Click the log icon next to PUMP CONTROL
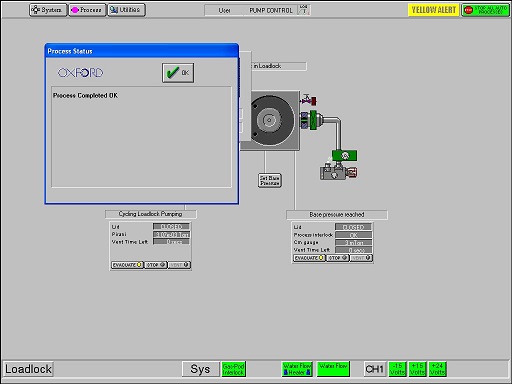Screen dimensions: 512x384 (x=304, y=10)
